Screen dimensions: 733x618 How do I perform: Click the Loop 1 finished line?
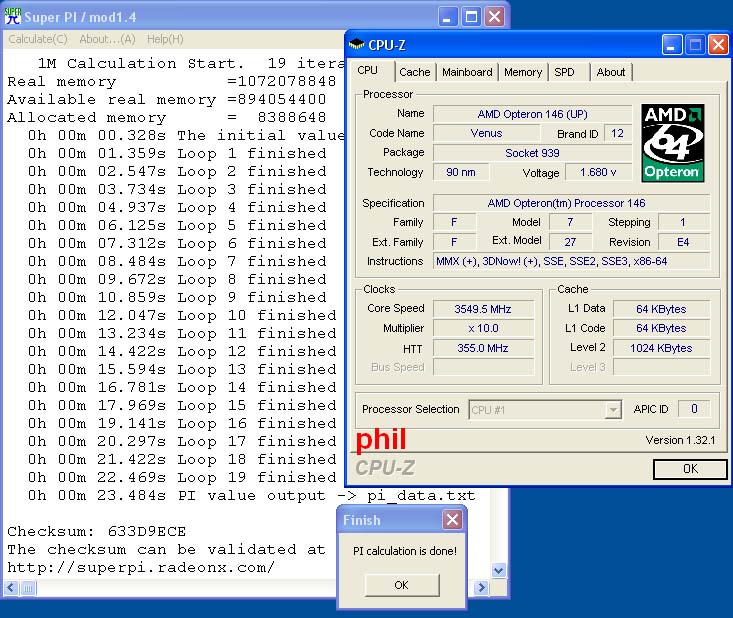177,153
